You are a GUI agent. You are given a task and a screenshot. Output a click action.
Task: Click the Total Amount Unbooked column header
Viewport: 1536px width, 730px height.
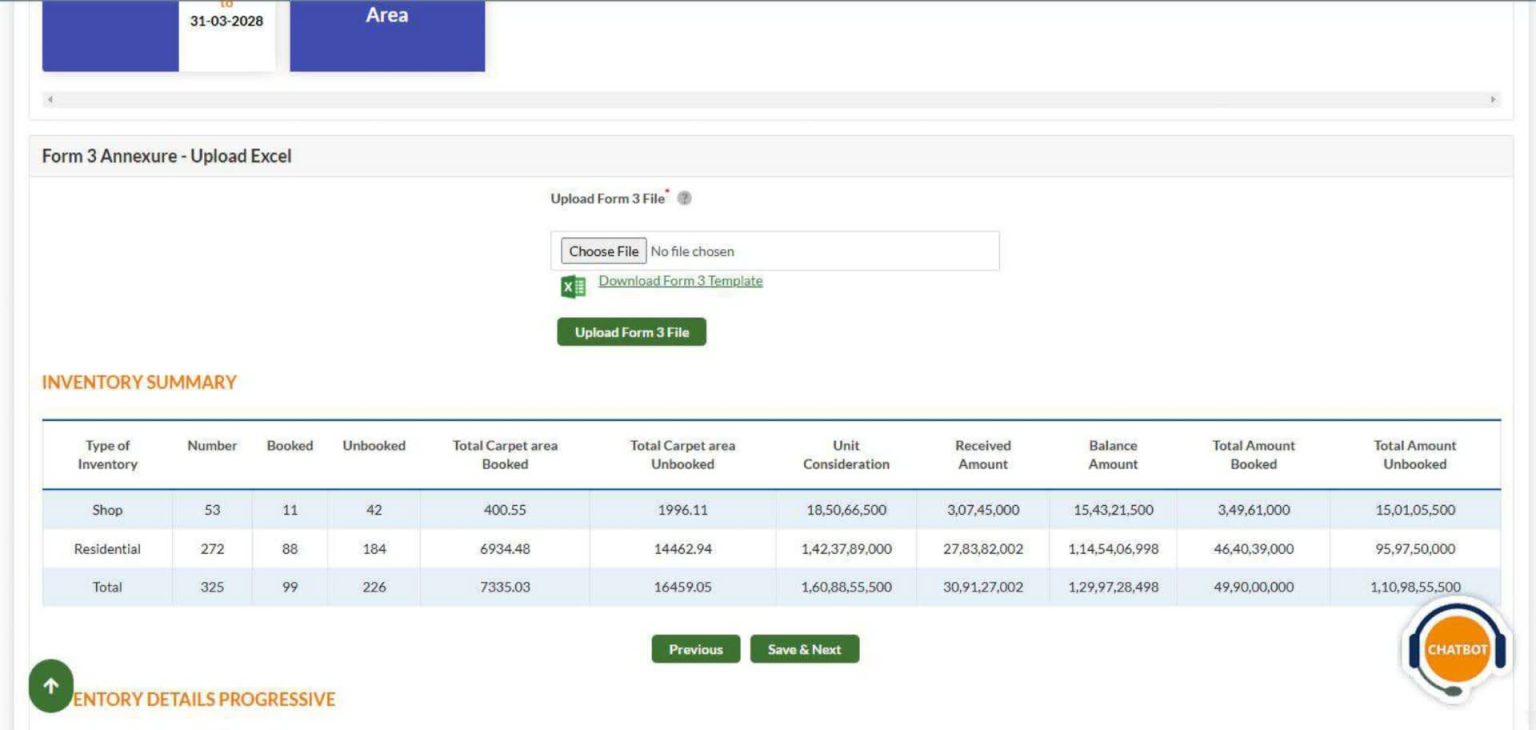tap(1414, 455)
